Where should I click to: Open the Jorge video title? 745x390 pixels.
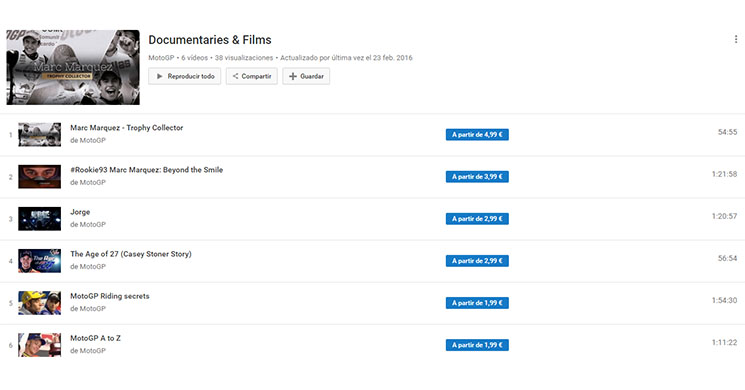(x=80, y=212)
